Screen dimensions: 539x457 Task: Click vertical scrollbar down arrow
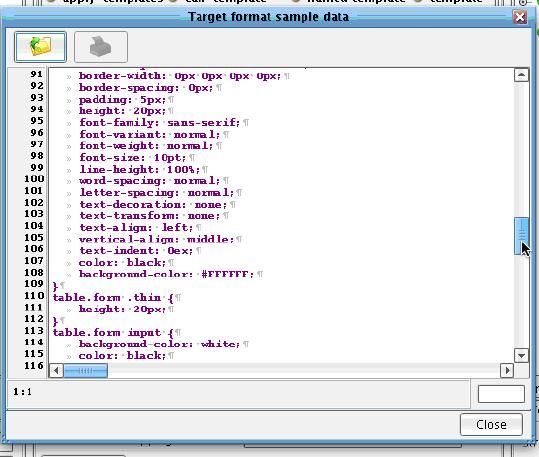pos(521,356)
